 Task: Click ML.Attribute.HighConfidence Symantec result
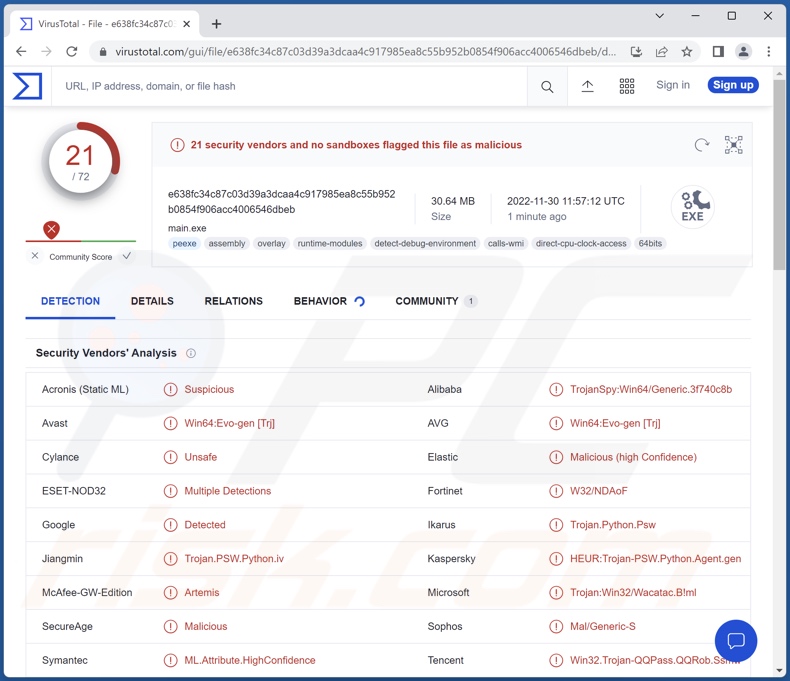coord(250,660)
